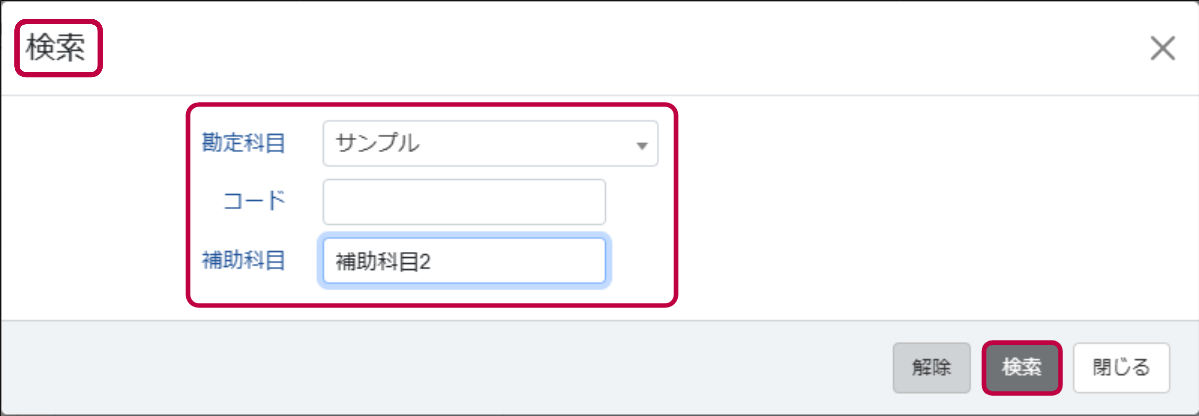
Task: Click the コード field label
Action: pyautogui.click(x=255, y=201)
